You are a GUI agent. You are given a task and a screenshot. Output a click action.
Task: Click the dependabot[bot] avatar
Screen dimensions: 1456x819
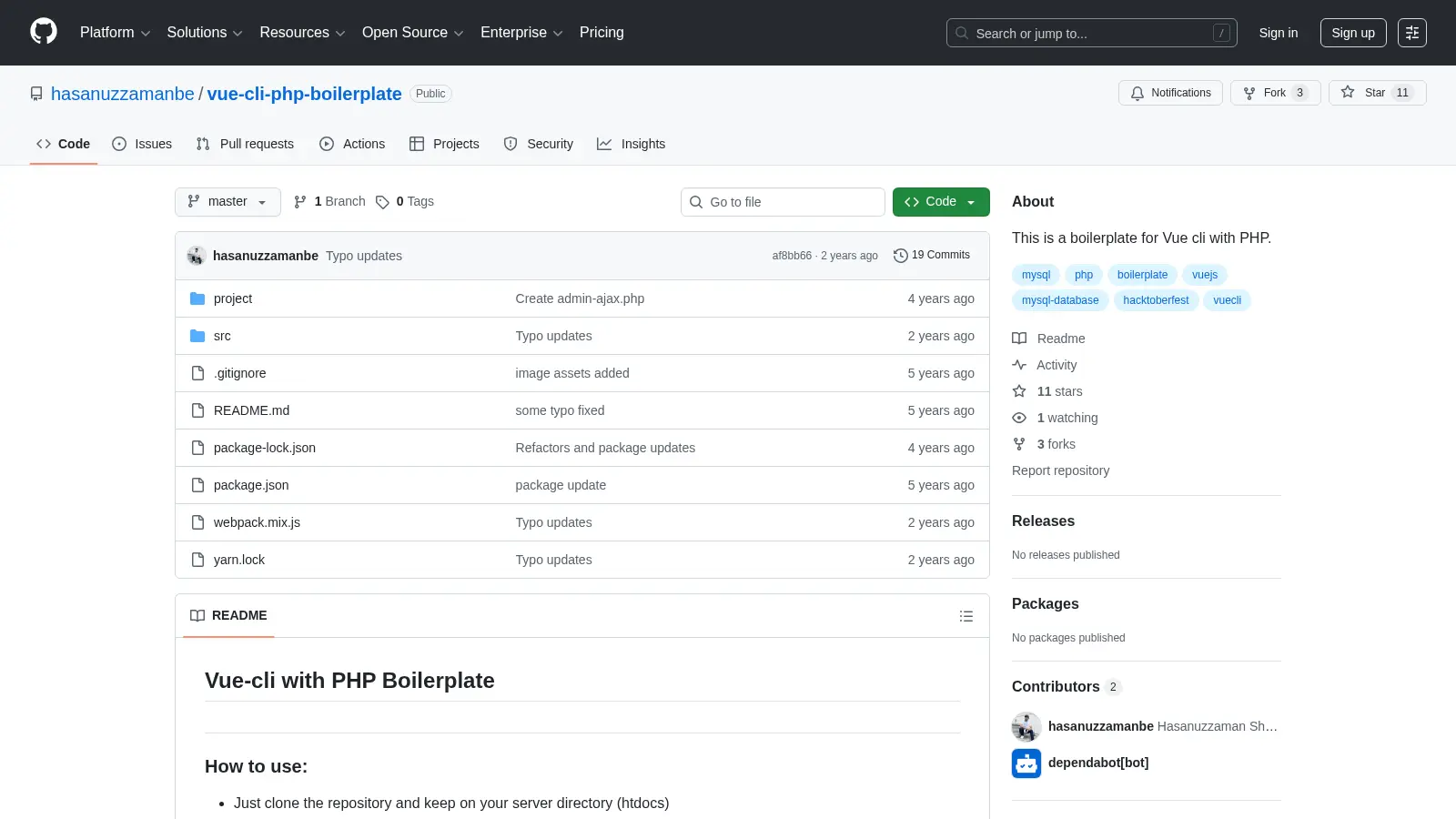(x=1026, y=763)
